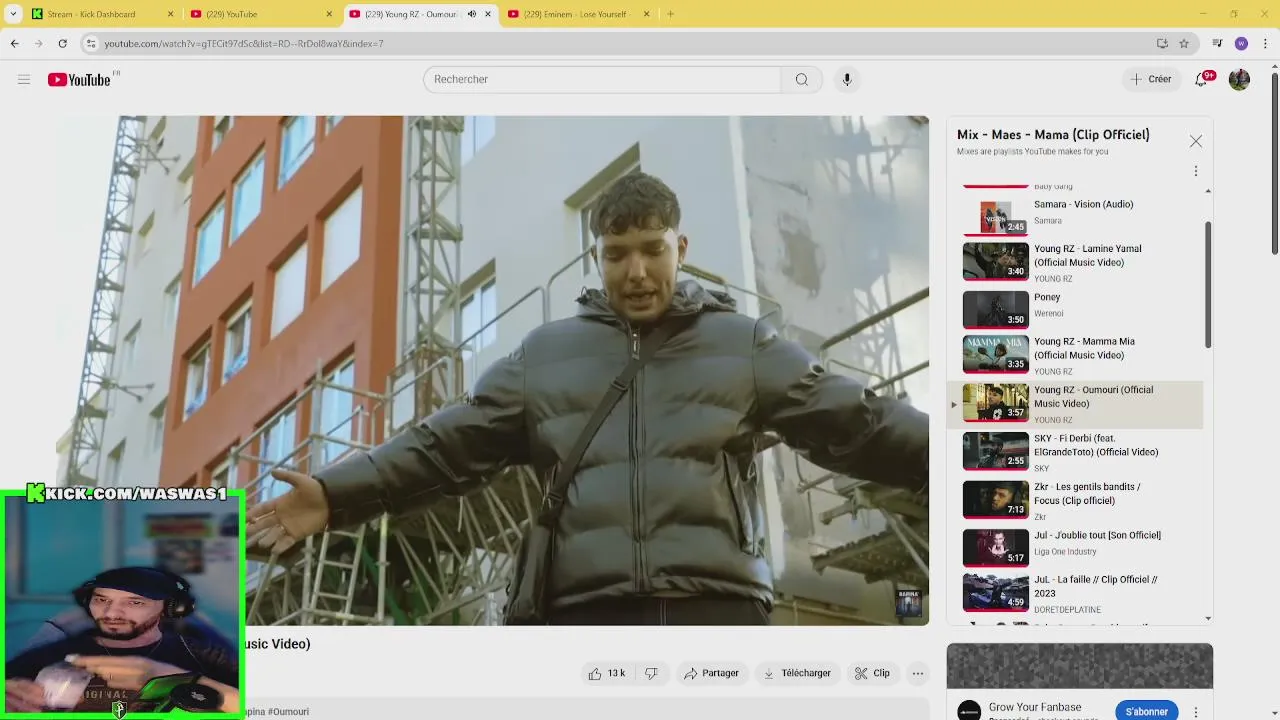Click the search magnifier button
Viewport: 1280px width, 720px height.
802,79
